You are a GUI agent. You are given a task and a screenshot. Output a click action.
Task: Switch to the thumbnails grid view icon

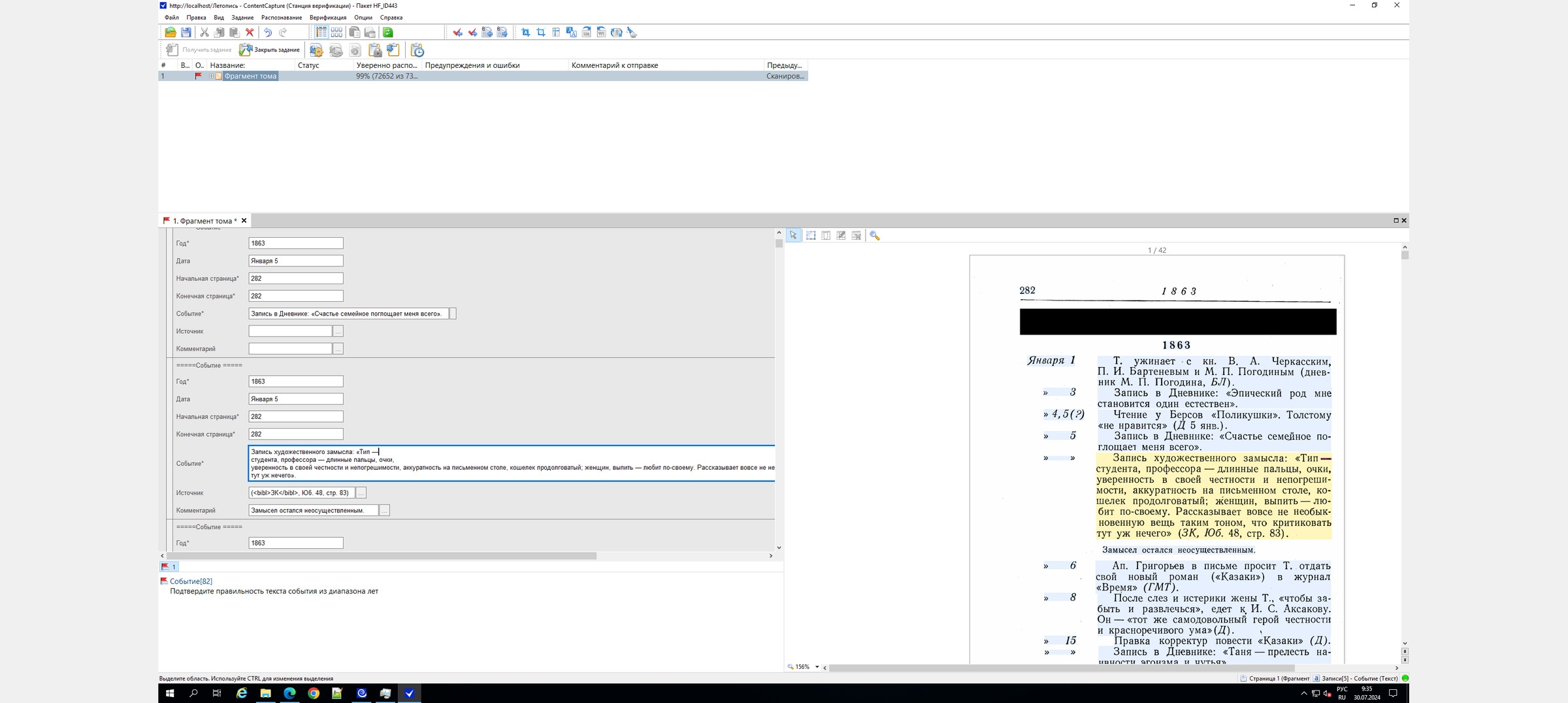(x=336, y=32)
